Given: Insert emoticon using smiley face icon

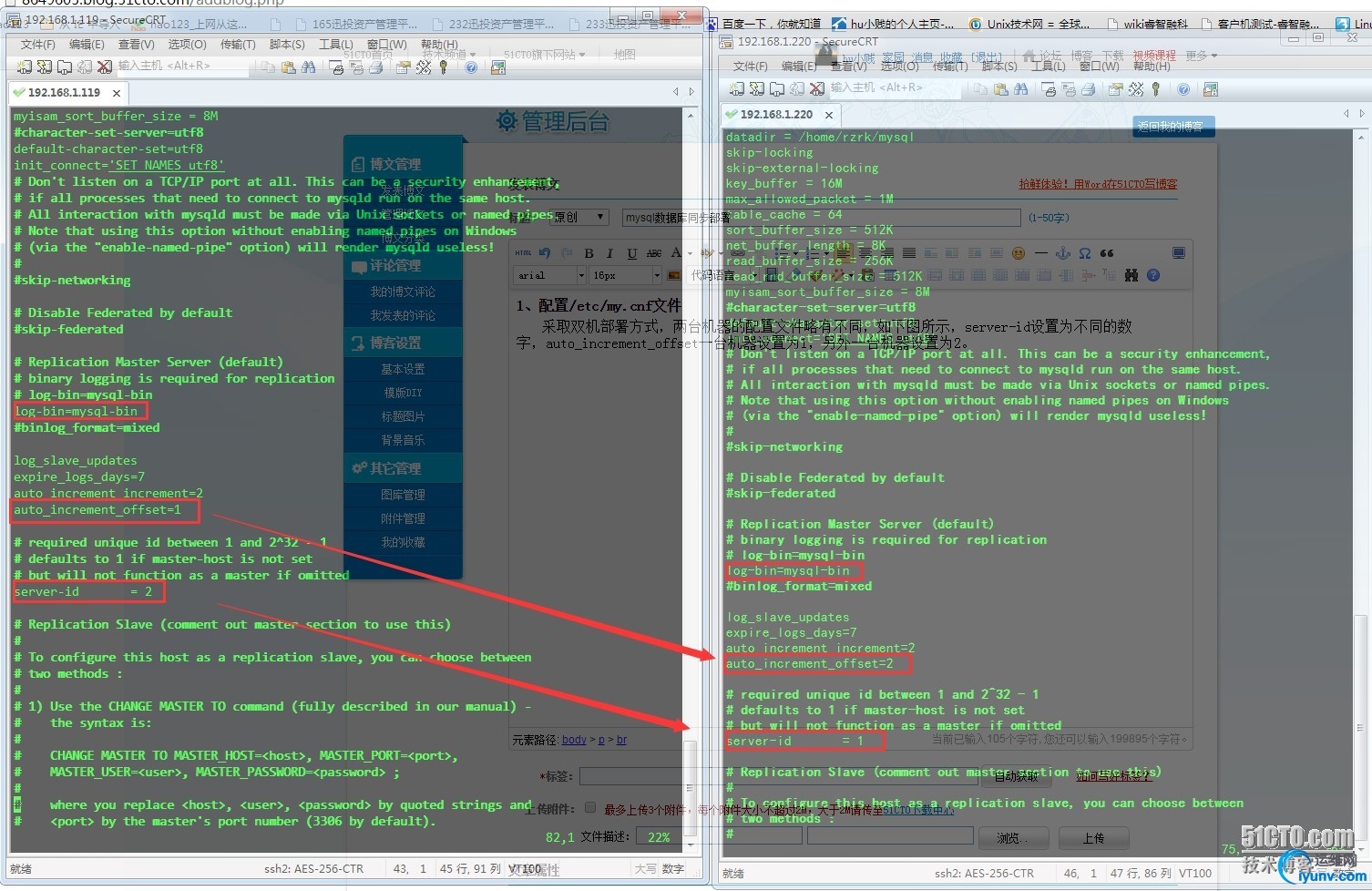Looking at the screenshot, I should point(1019,253).
